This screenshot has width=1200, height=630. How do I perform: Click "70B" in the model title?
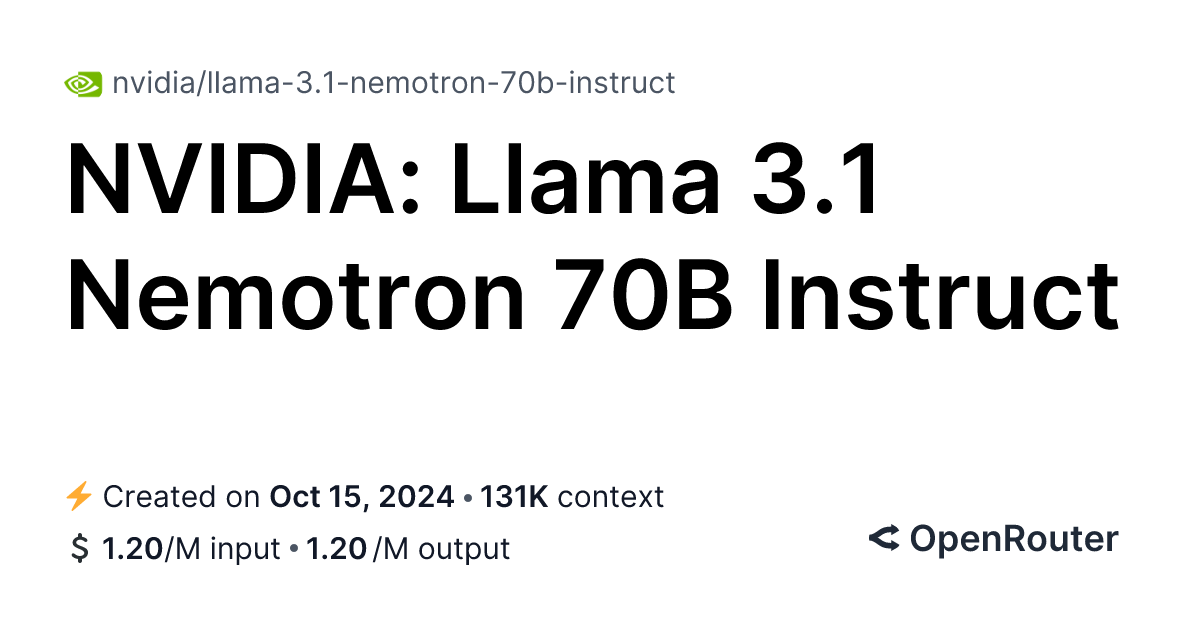[x=653, y=296]
